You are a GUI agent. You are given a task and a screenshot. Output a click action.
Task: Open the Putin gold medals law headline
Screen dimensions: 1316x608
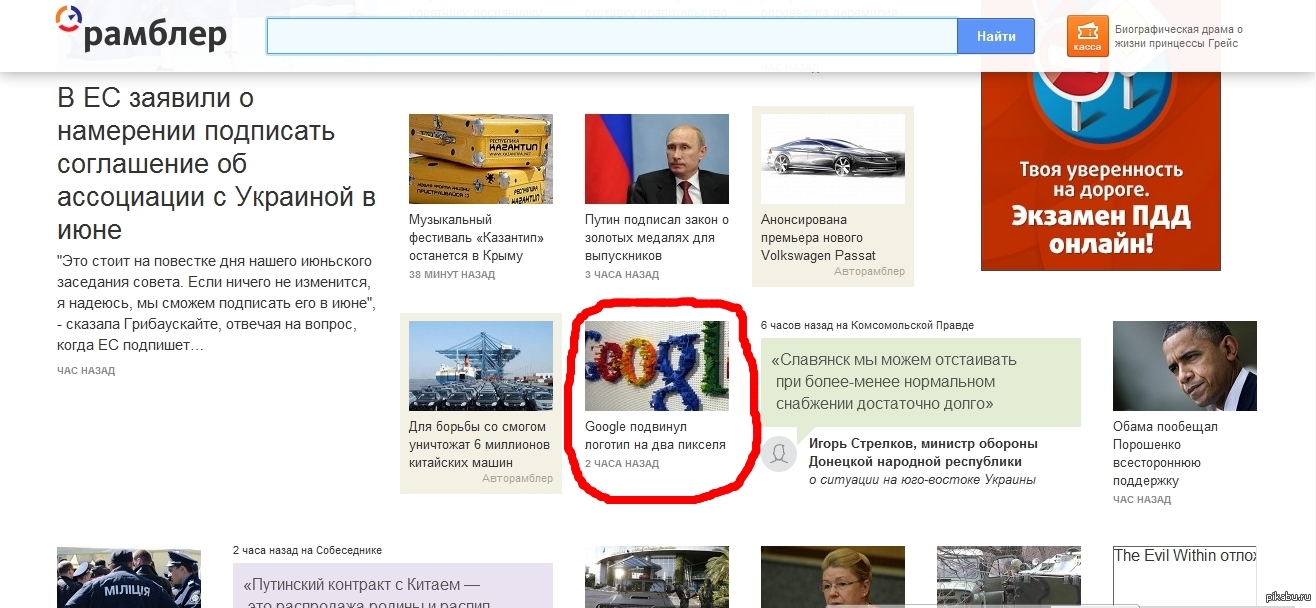tap(657, 237)
